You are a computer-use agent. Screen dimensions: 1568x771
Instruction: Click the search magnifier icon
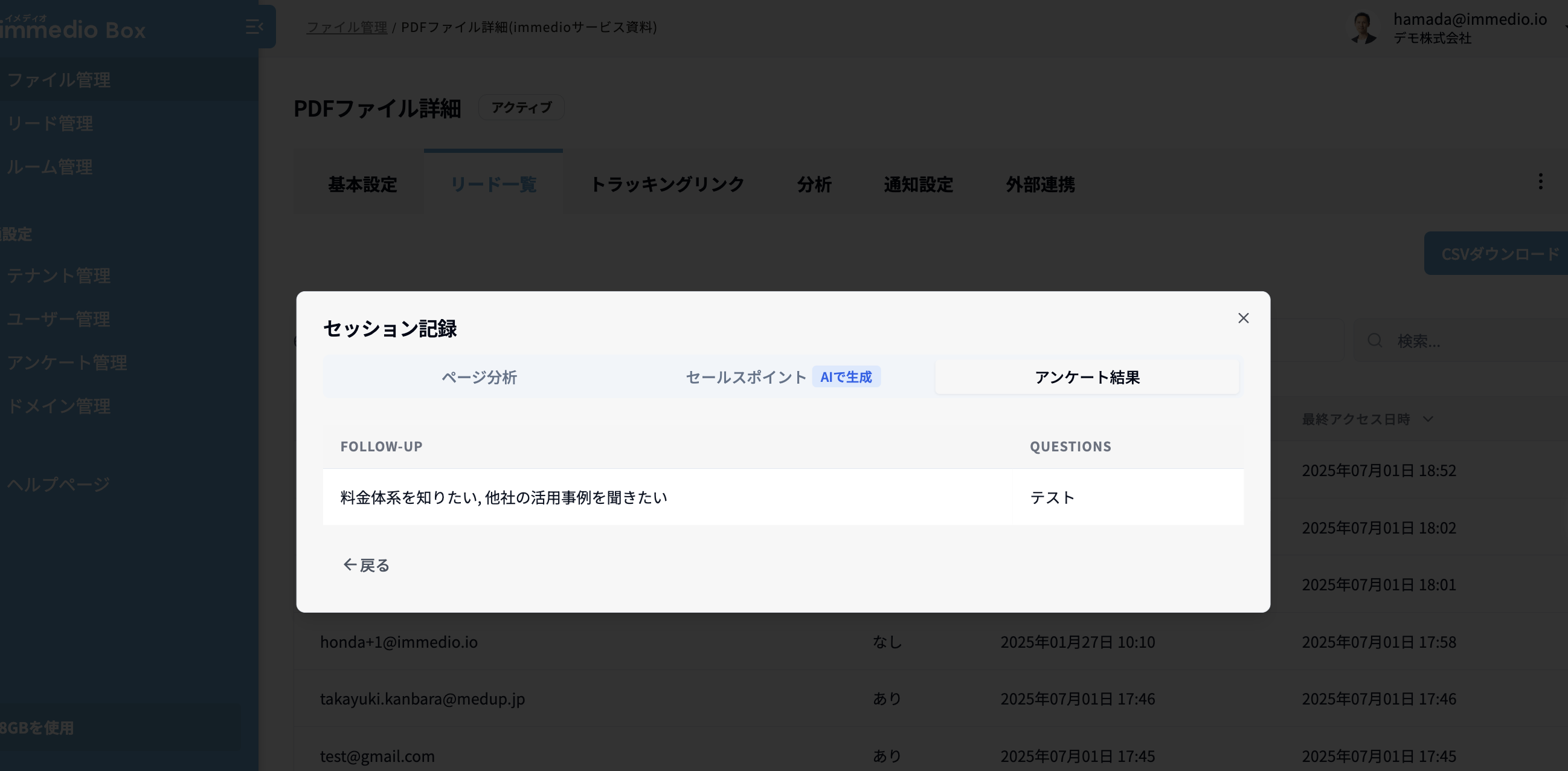1375,340
